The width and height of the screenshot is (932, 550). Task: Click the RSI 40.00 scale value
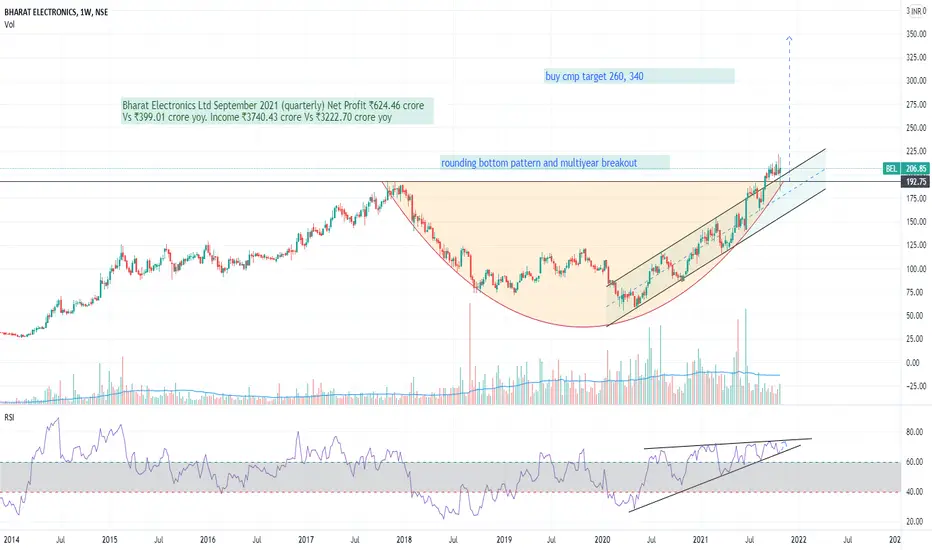coord(915,492)
